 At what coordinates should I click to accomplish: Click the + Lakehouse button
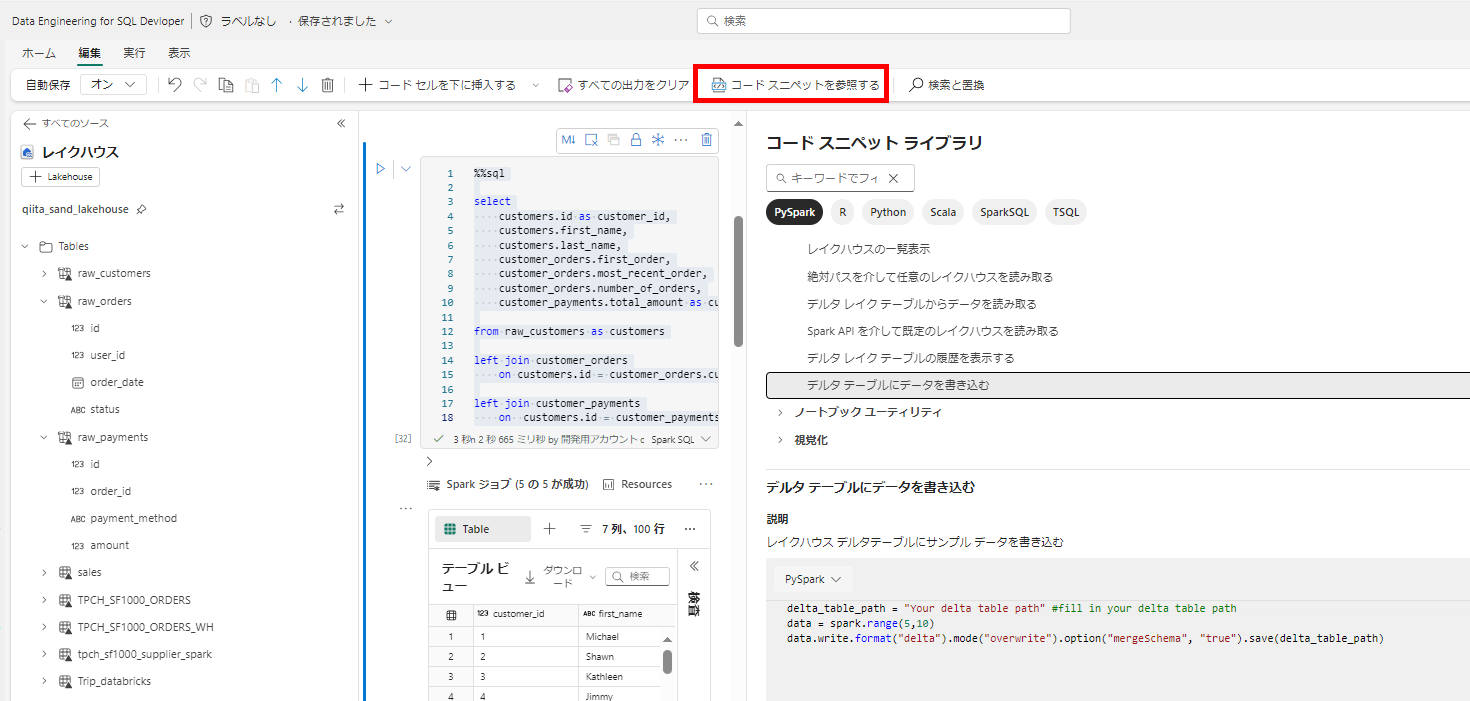pyautogui.click(x=60, y=177)
